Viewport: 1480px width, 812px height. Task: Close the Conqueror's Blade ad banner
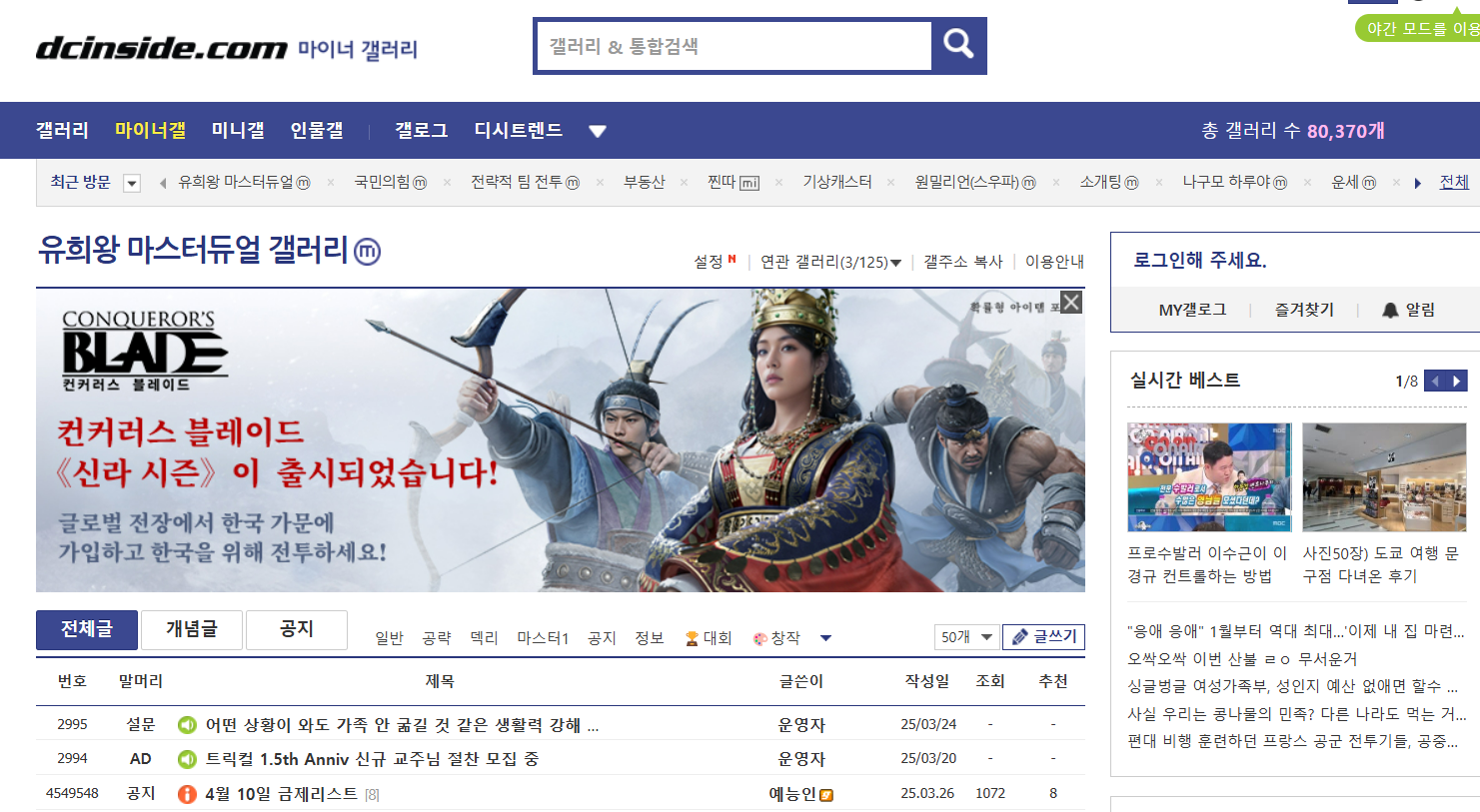click(x=1070, y=303)
